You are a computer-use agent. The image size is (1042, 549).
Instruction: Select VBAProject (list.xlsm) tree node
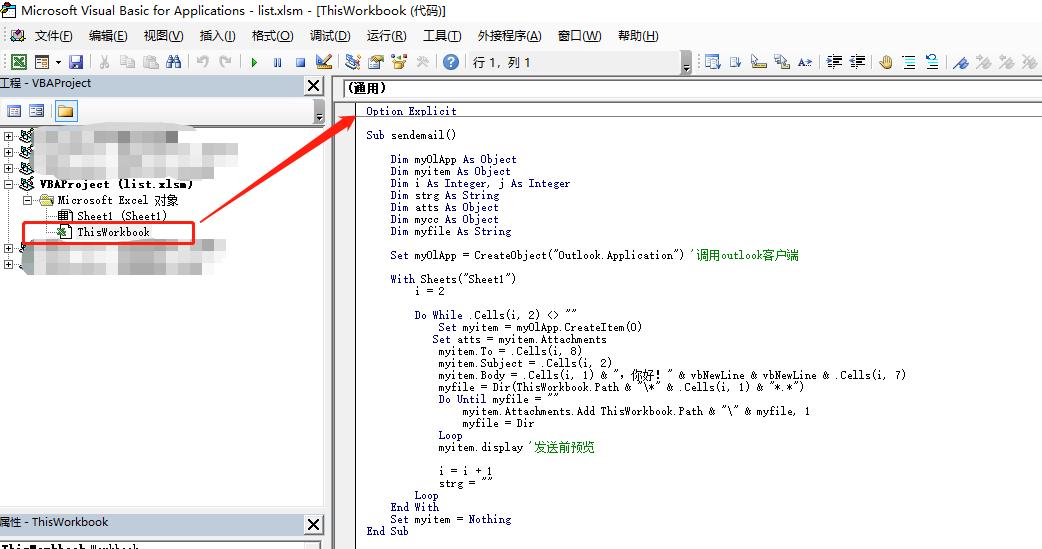[x=116, y=184]
